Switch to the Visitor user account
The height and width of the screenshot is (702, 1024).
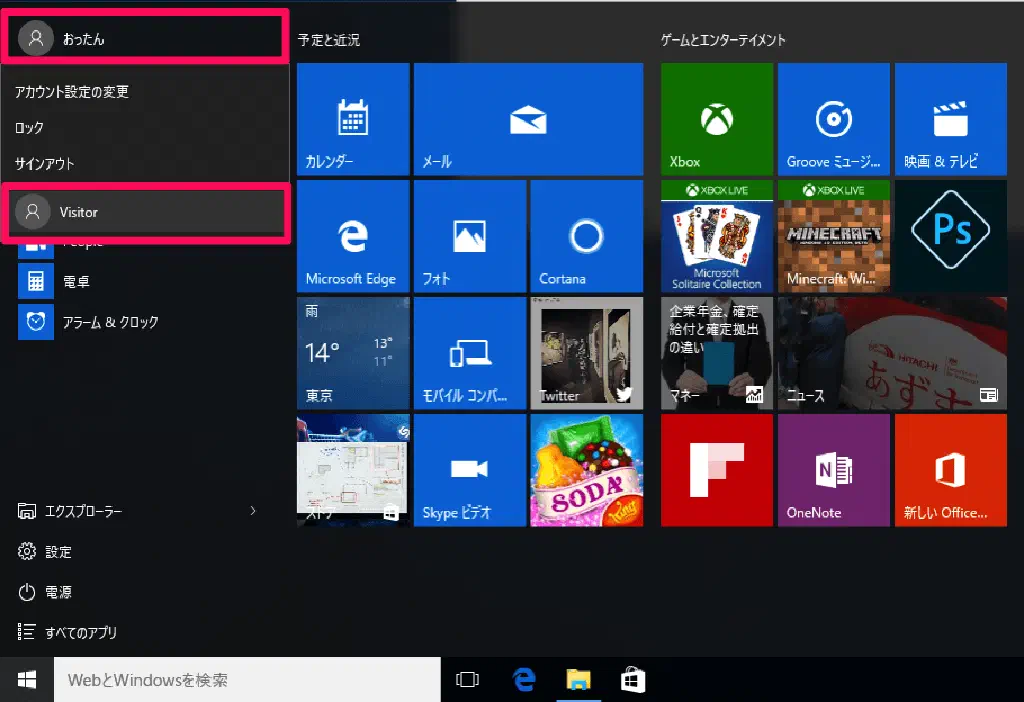coord(146,212)
